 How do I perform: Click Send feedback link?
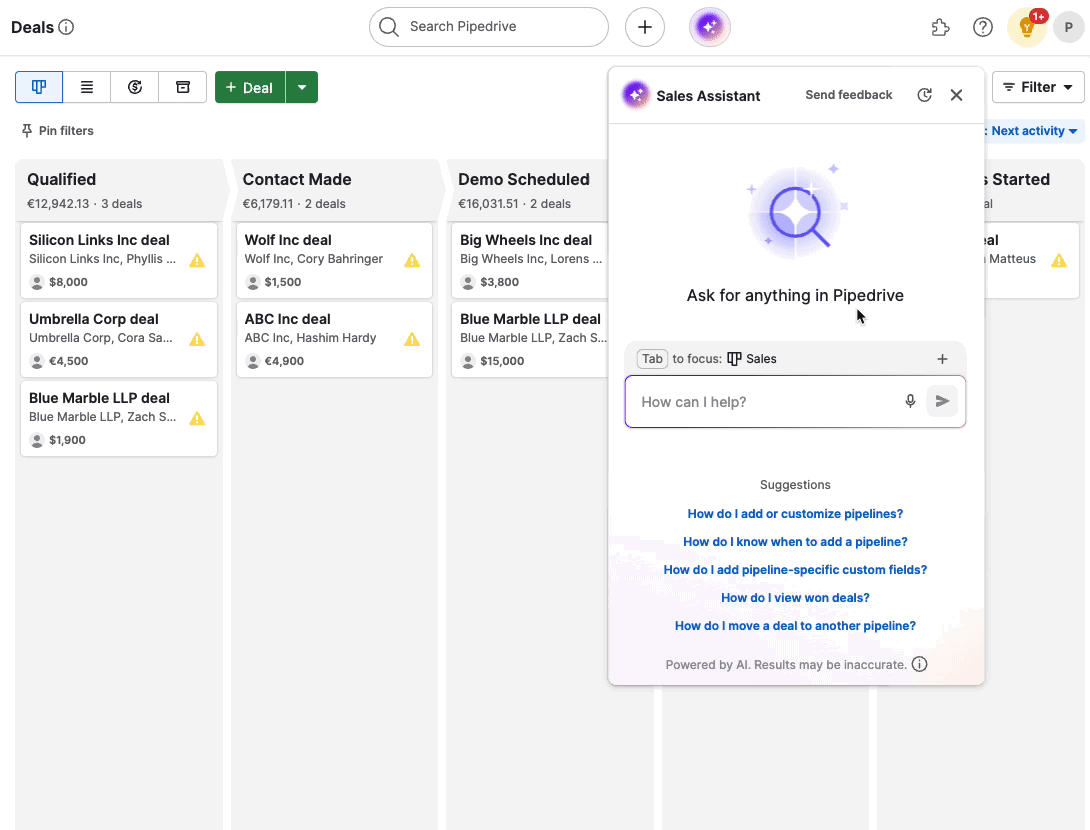coord(848,95)
